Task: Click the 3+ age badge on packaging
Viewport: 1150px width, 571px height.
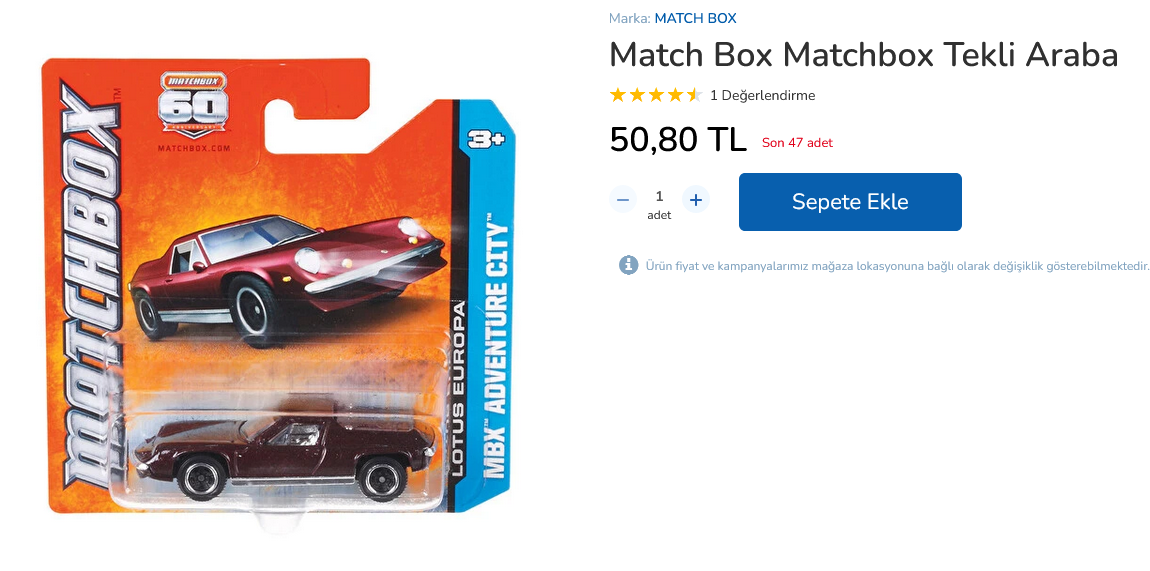Action: pos(486,139)
